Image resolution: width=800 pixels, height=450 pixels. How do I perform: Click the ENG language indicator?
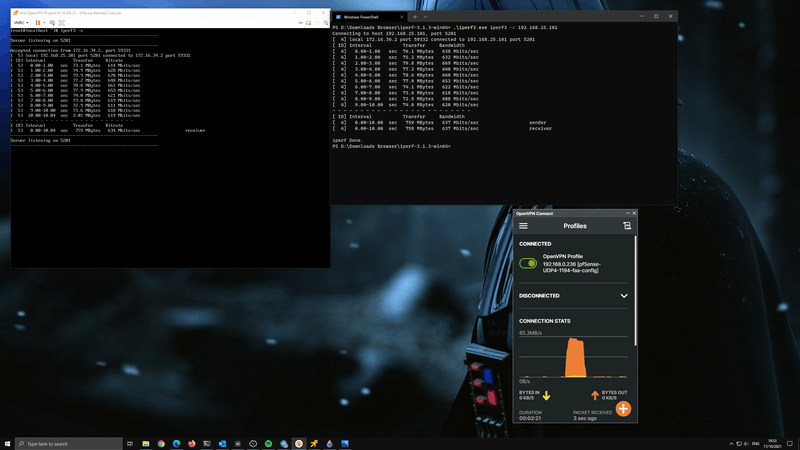[756, 443]
